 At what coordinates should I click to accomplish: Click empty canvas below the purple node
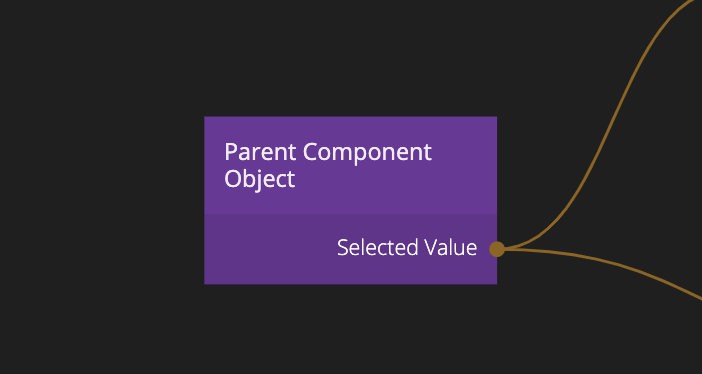tap(351, 329)
